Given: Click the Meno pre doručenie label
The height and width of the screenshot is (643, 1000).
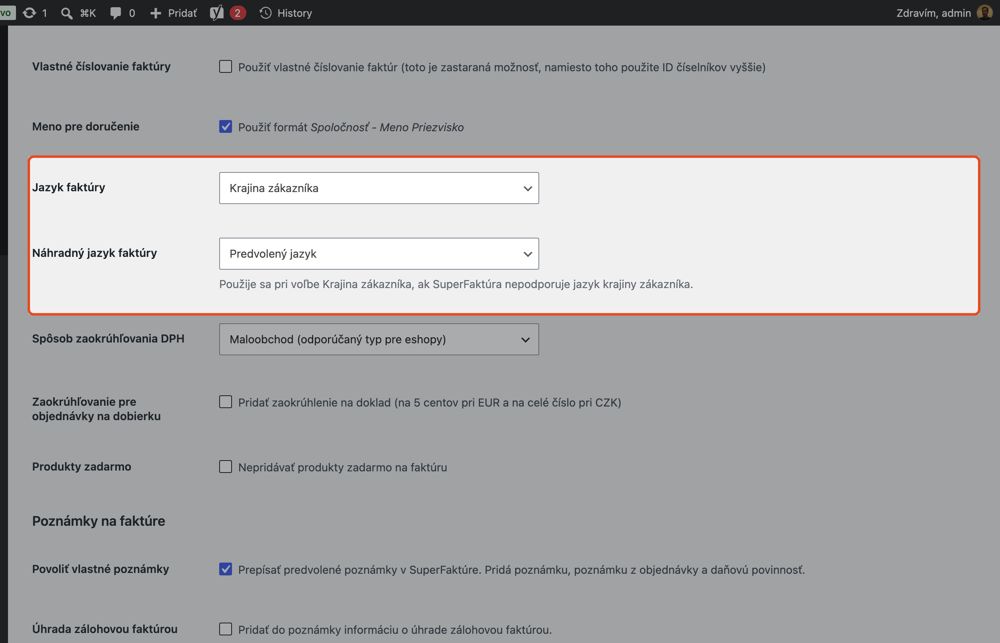Looking at the screenshot, I should 85,126.
